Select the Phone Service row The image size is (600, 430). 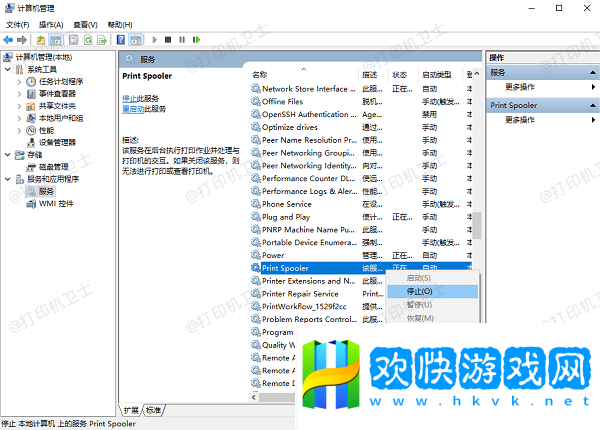pos(361,204)
